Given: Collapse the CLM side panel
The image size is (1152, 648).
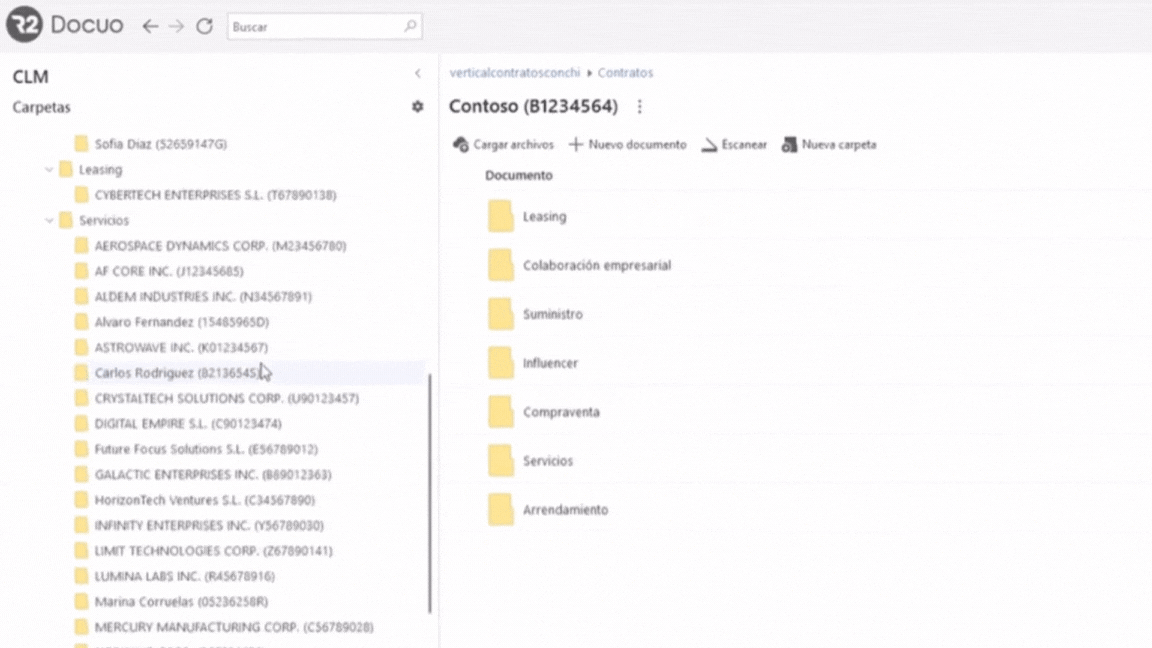Looking at the screenshot, I should click(417, 73).
